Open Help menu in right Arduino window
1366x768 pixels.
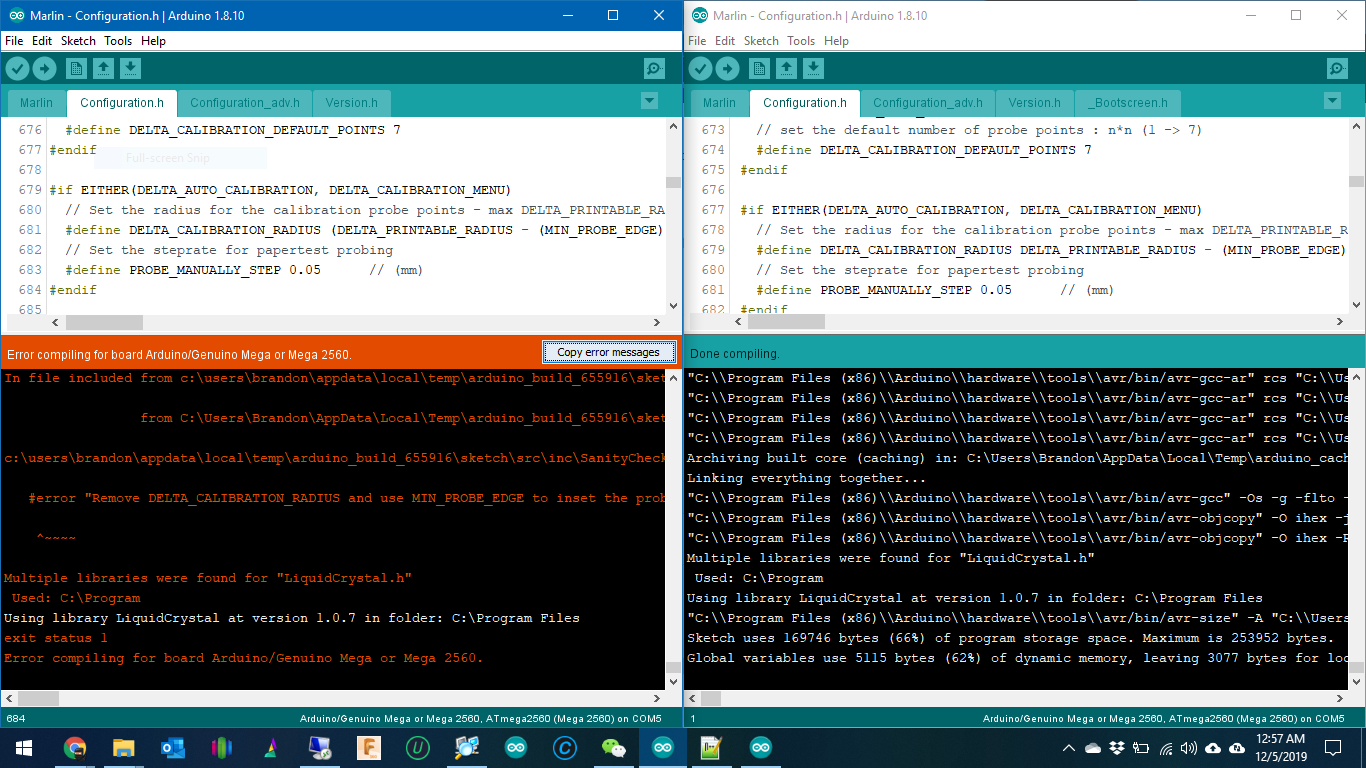coord(837,41)
